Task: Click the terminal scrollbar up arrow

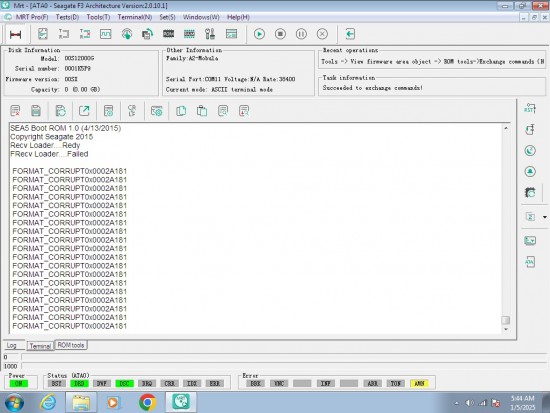Action: 506,128
